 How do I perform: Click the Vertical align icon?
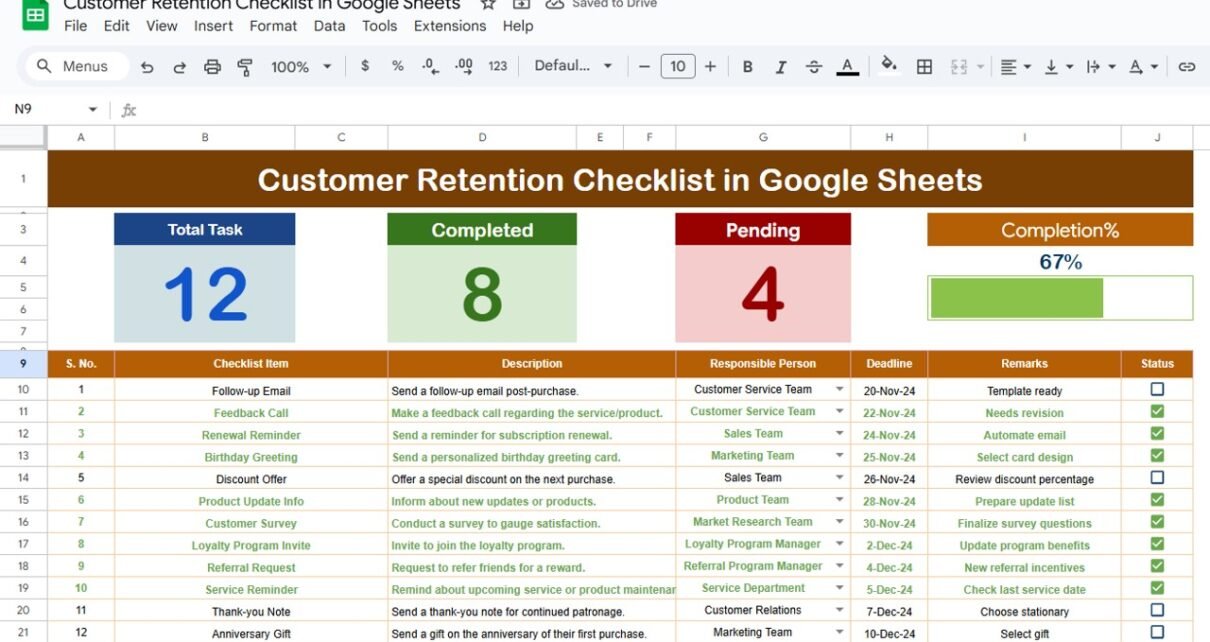[1051, 67]
